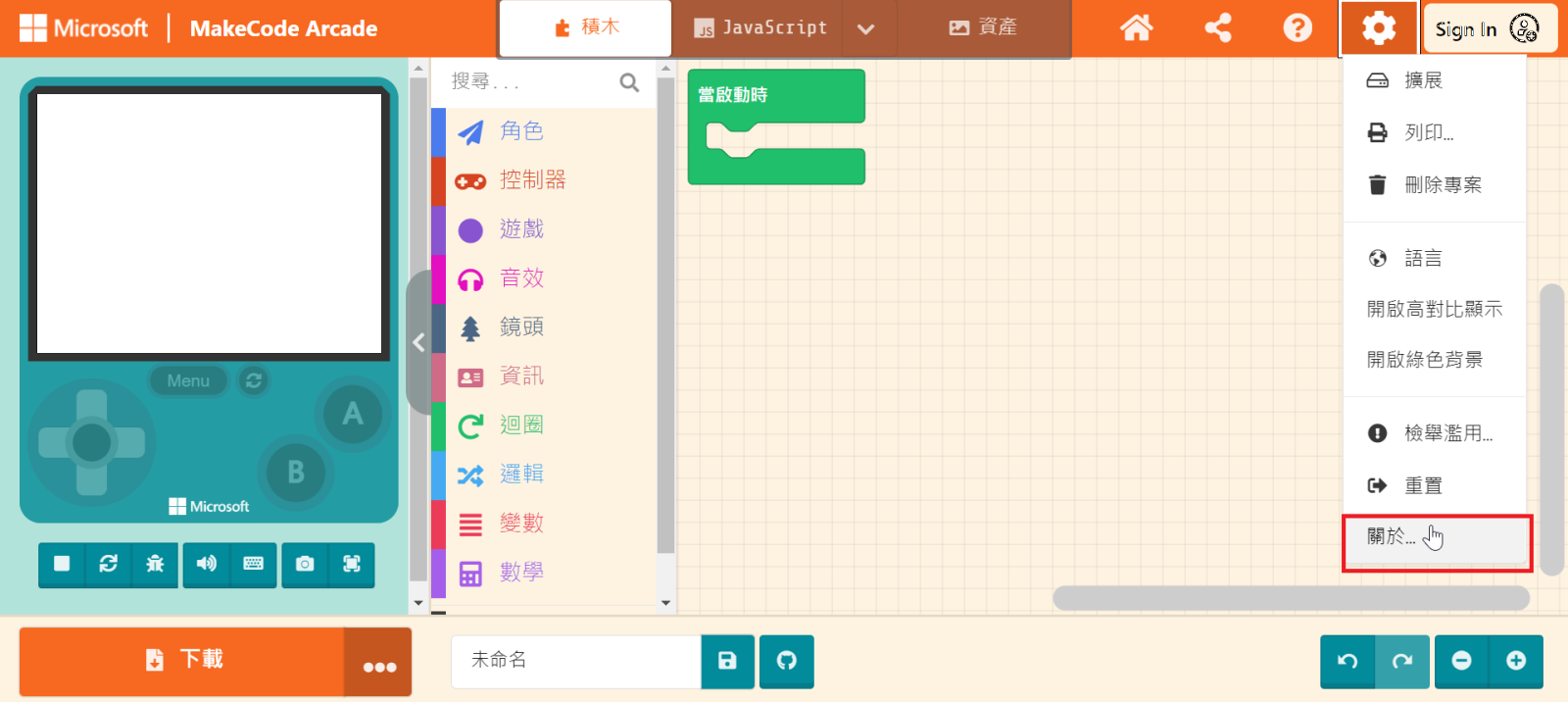The height and width of the screenshot is (702, 1568).
Task: Click the workspace vertical scrollbar
Action: (1551, 429)
